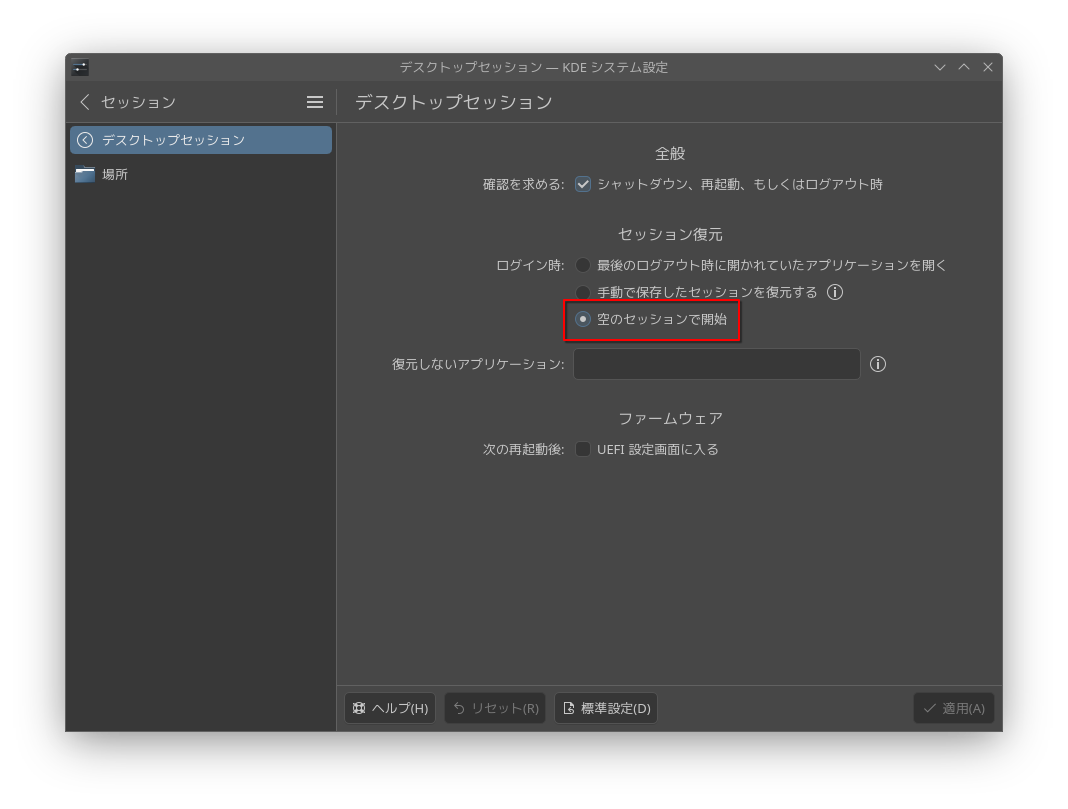Click info icon beside 復元しないアプリケーション field
This screenshot has height=809, width=1068.
coord(878,364)
